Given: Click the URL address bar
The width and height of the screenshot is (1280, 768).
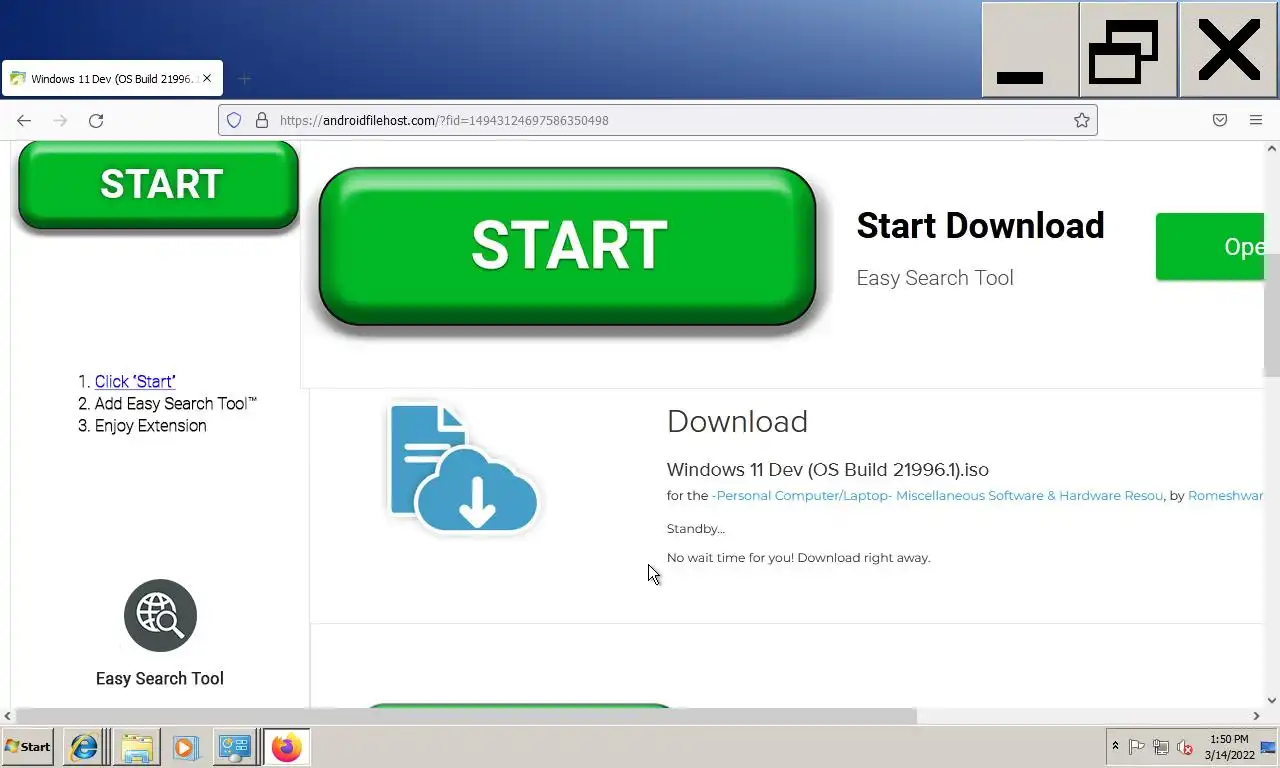Looking at the screenshot, I should tap(658, 120).
